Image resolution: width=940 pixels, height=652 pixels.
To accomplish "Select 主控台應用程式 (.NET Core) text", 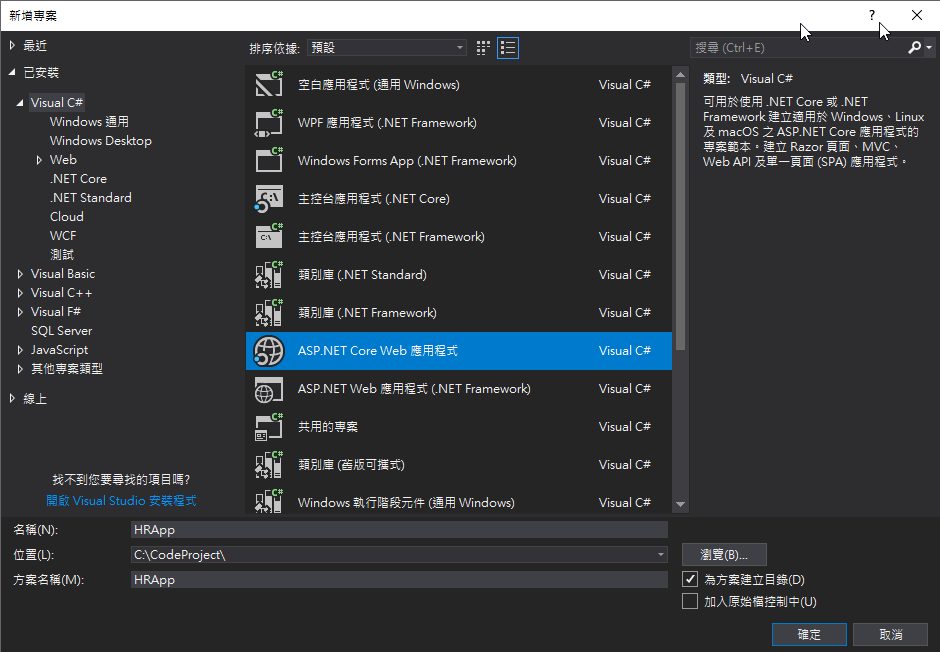I will 373,199.
